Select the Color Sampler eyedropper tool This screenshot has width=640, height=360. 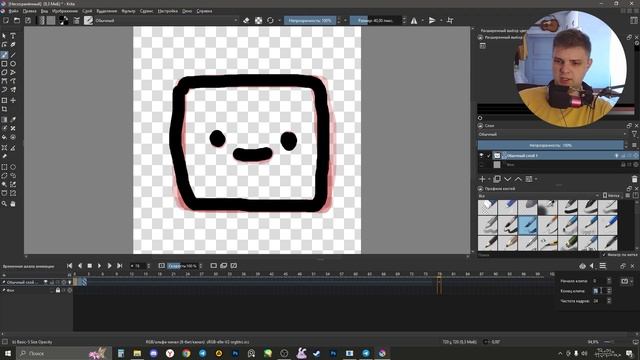click(13, 119)
